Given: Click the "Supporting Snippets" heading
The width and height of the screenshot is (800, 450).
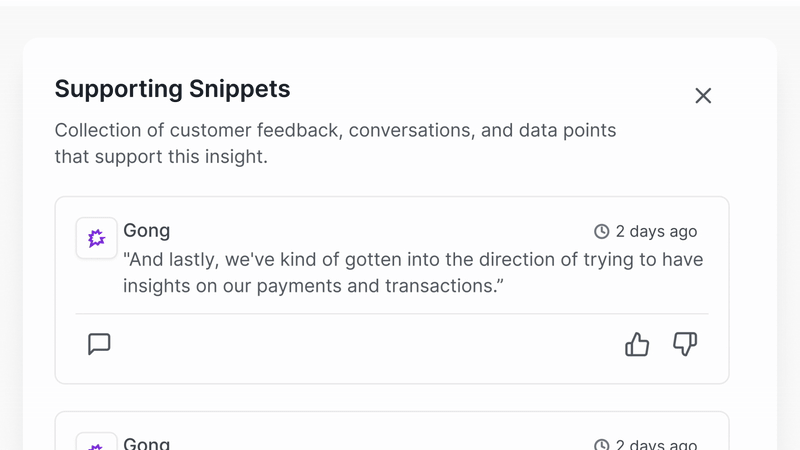Looking at the screenshot, I should tap(172, 89).
